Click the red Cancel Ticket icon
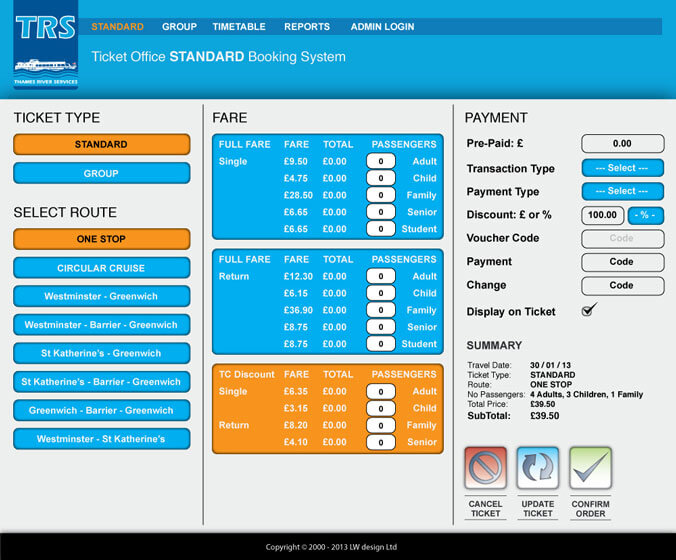The height and width of the screenshot is (560, 676). 486,468
